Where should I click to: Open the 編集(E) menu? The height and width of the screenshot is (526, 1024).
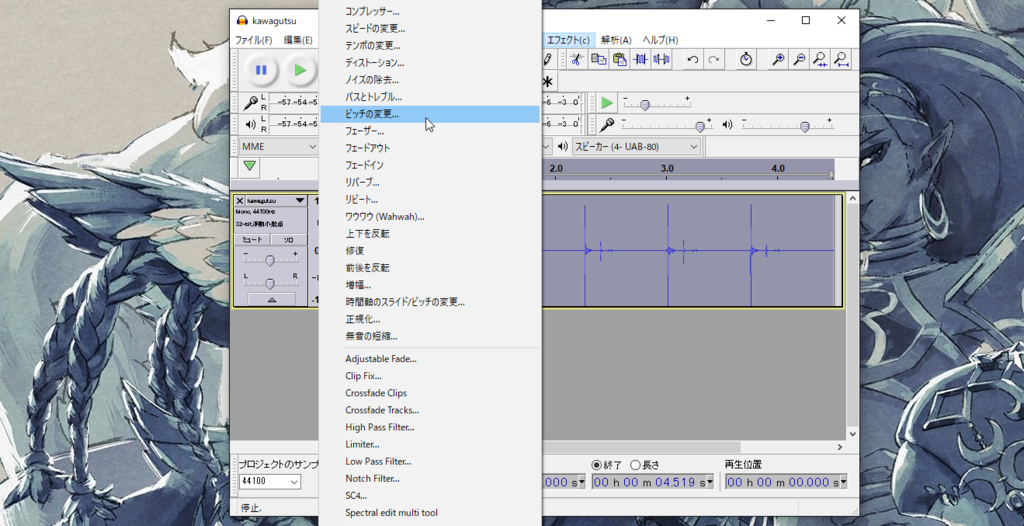pos(298,40)
